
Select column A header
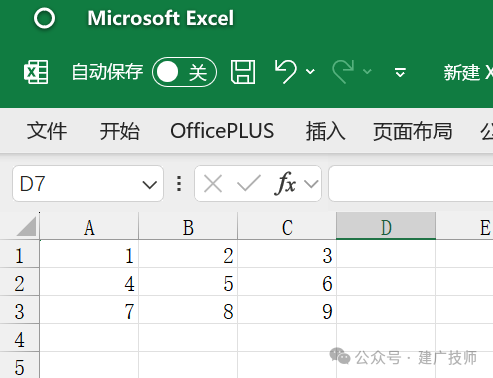coord(89,226)
